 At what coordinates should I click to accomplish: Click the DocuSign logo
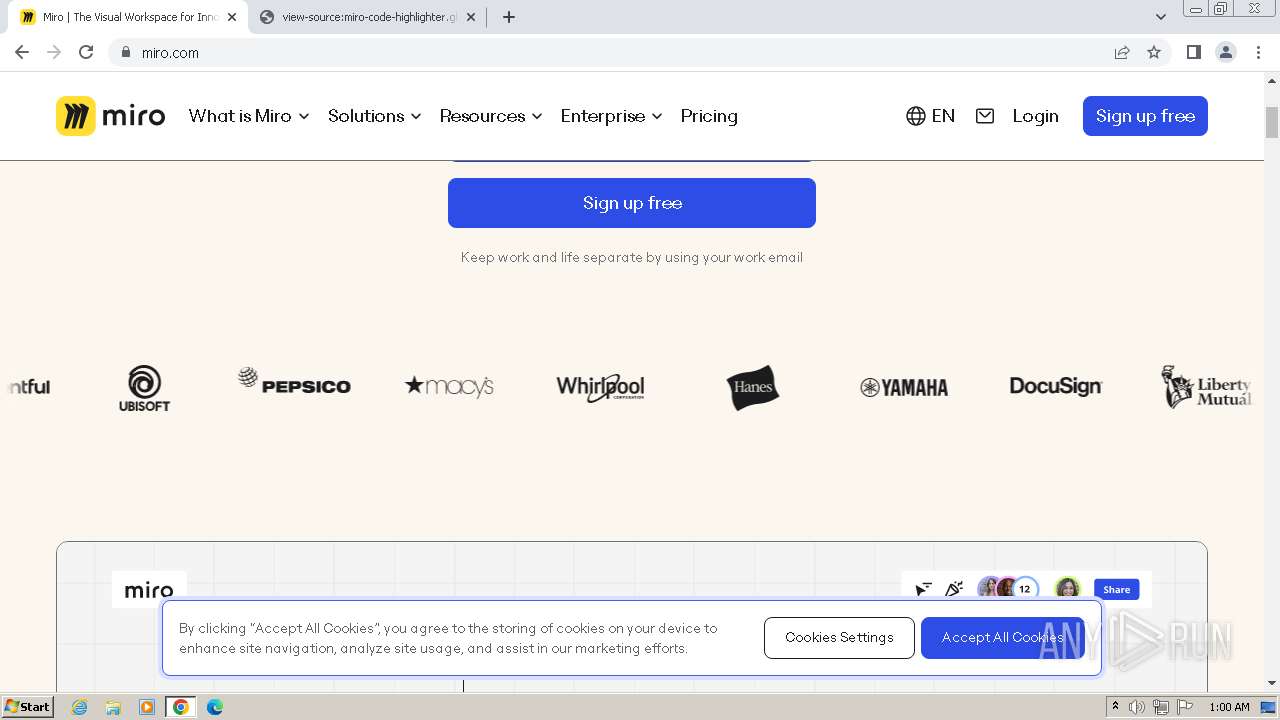click(x=1055, y=386)
